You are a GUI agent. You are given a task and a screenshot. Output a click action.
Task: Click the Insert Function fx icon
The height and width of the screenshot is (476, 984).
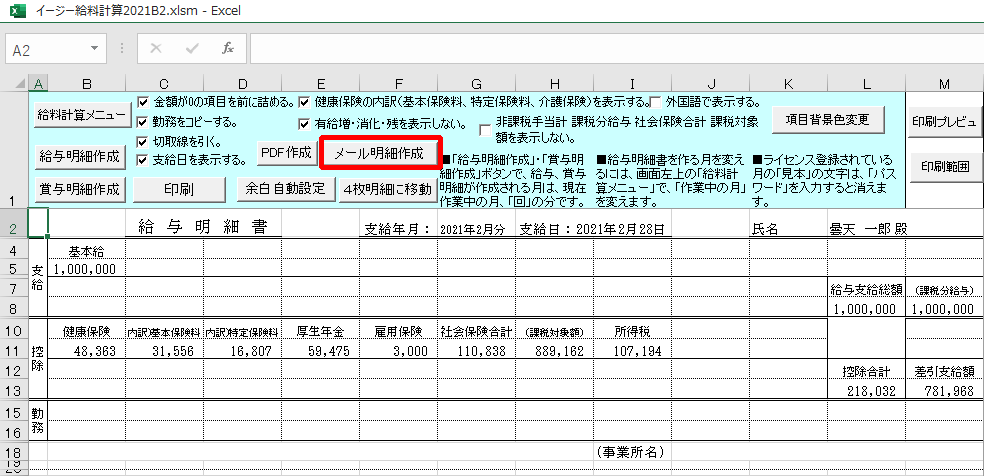coord(228,48)
